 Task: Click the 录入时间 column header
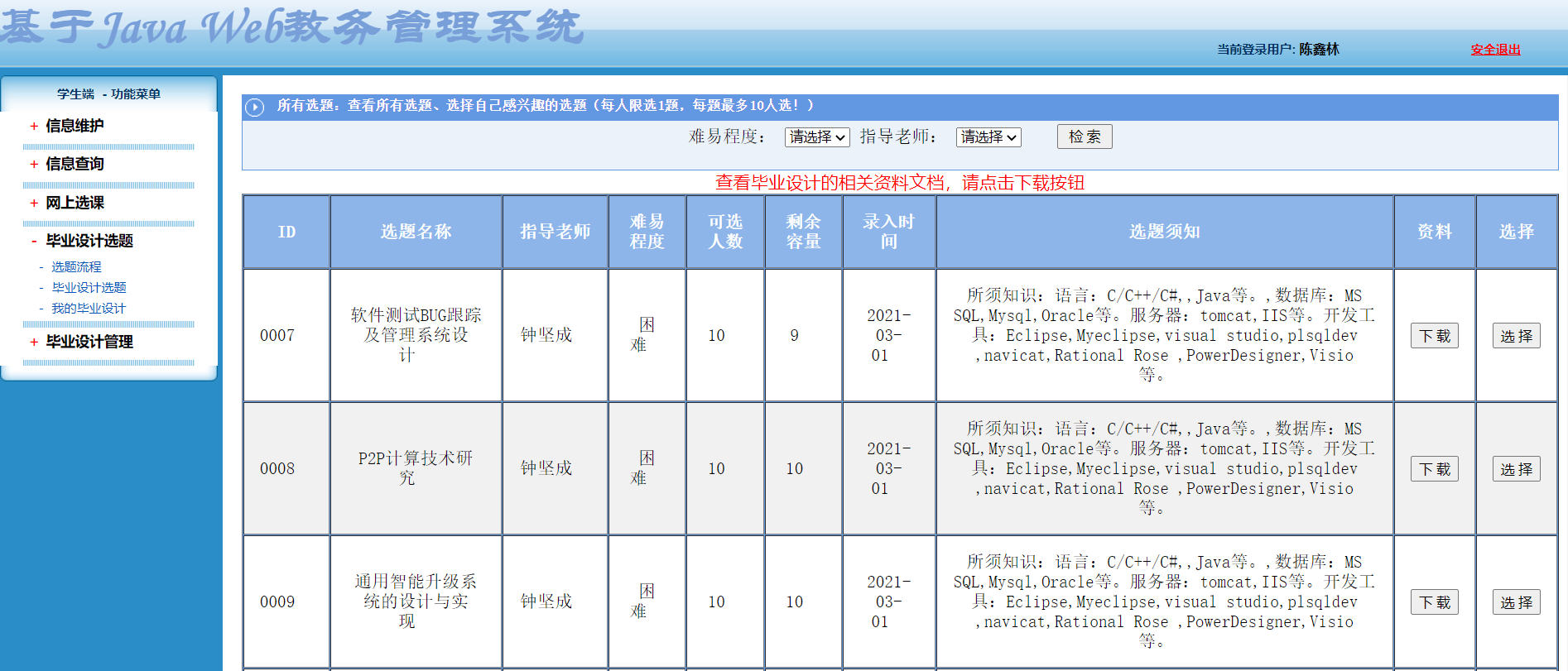coord(889,232)
